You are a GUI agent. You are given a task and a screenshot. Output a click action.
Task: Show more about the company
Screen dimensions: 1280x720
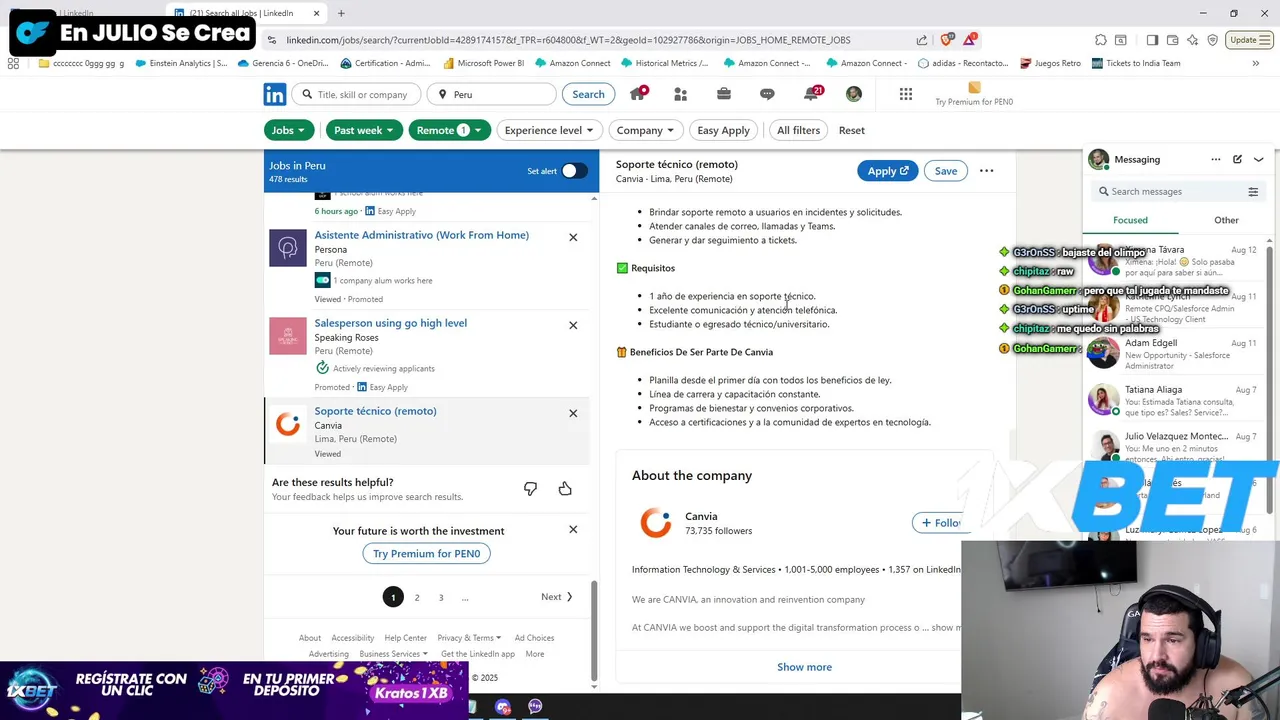point(804,667)
